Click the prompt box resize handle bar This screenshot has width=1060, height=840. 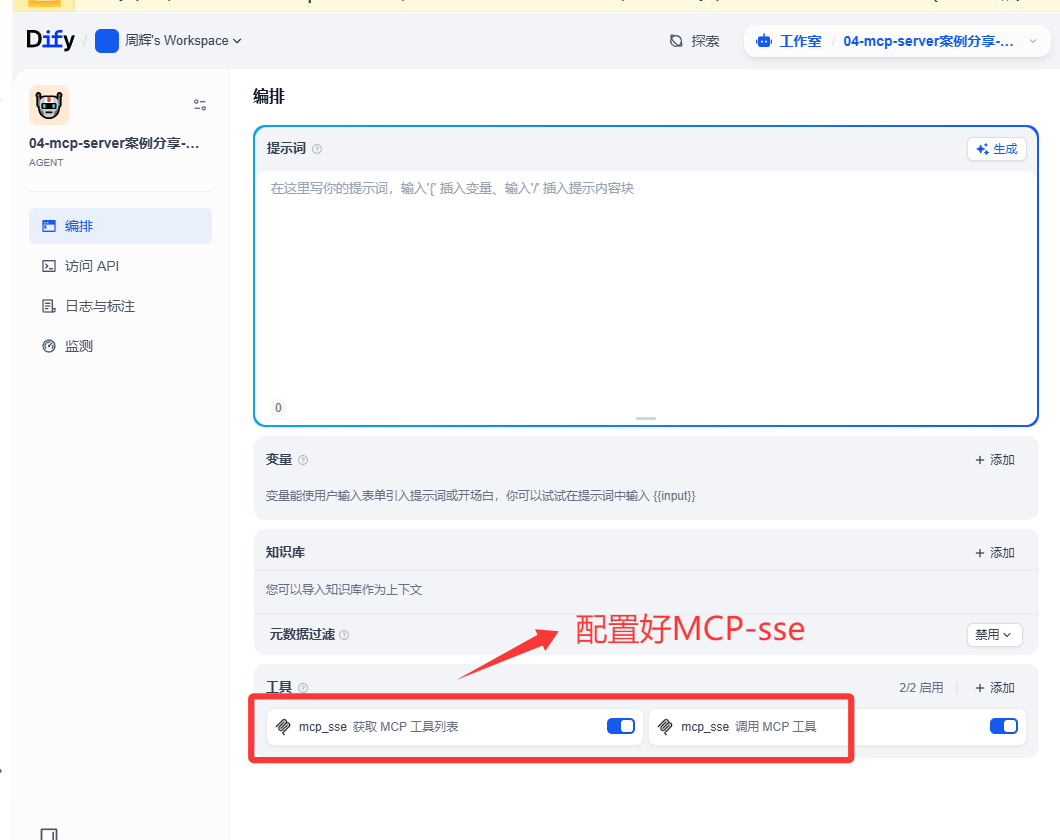646,418
